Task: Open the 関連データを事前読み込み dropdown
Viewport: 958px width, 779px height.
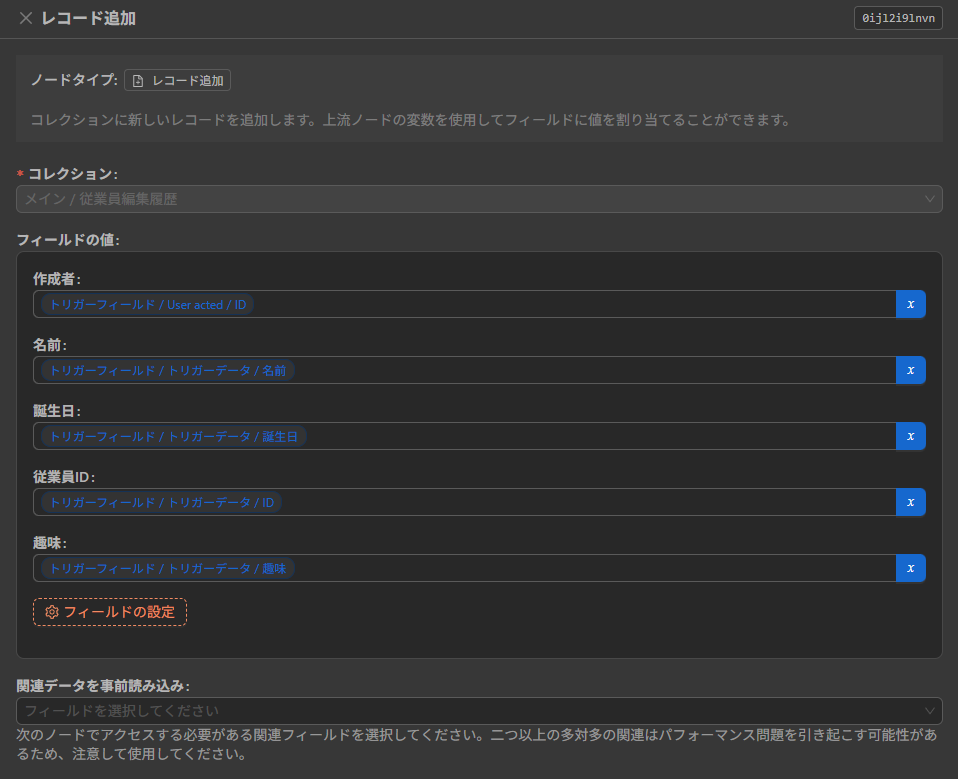Action: (x=479, y=711)
